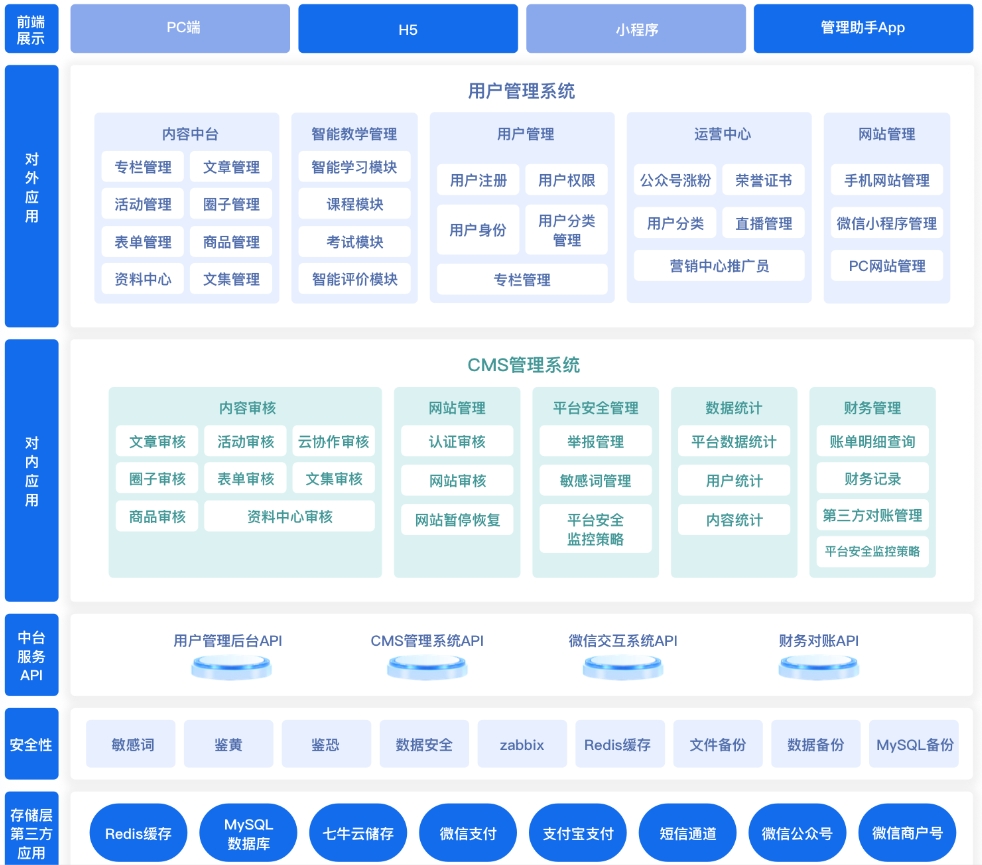Open the H5 front-end tab

coord(408,28)
